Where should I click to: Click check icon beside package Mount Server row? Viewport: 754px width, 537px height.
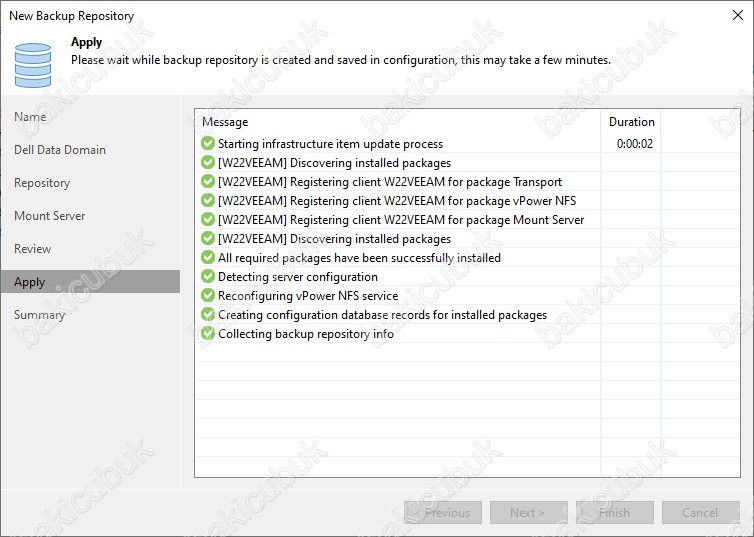coord(208,219)
